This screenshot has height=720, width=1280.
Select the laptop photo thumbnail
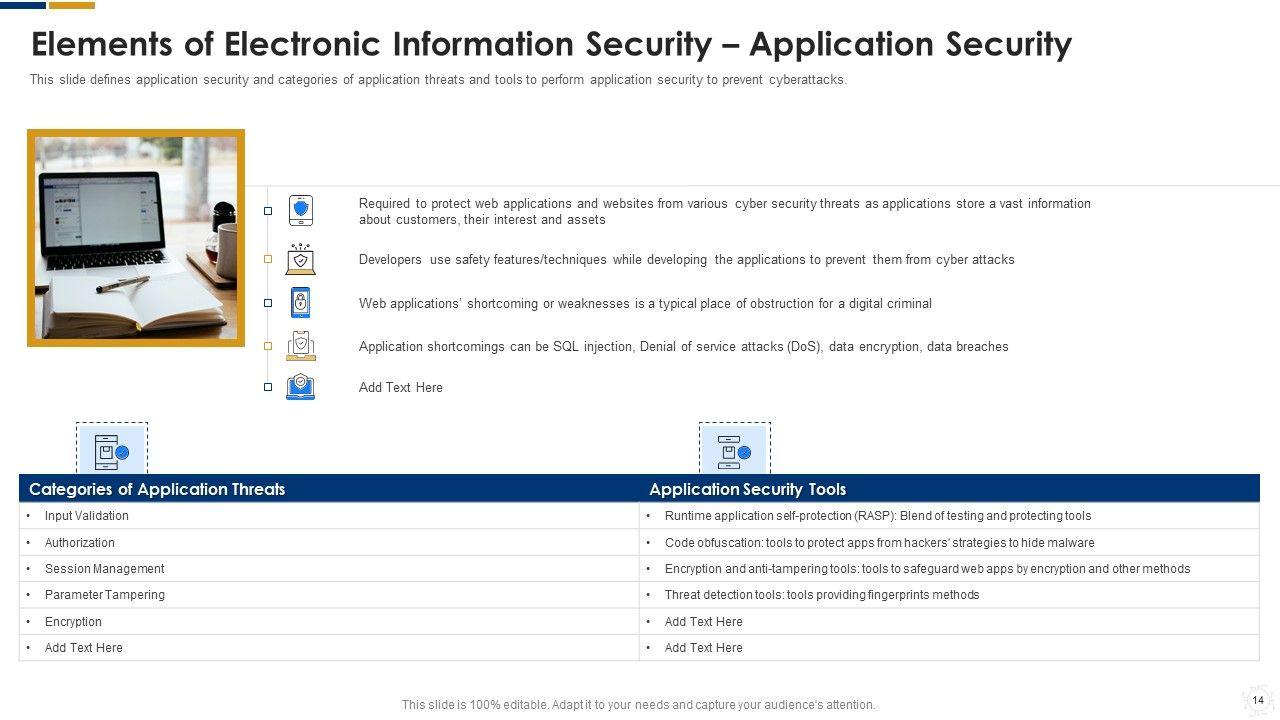[x=136, y=238]
